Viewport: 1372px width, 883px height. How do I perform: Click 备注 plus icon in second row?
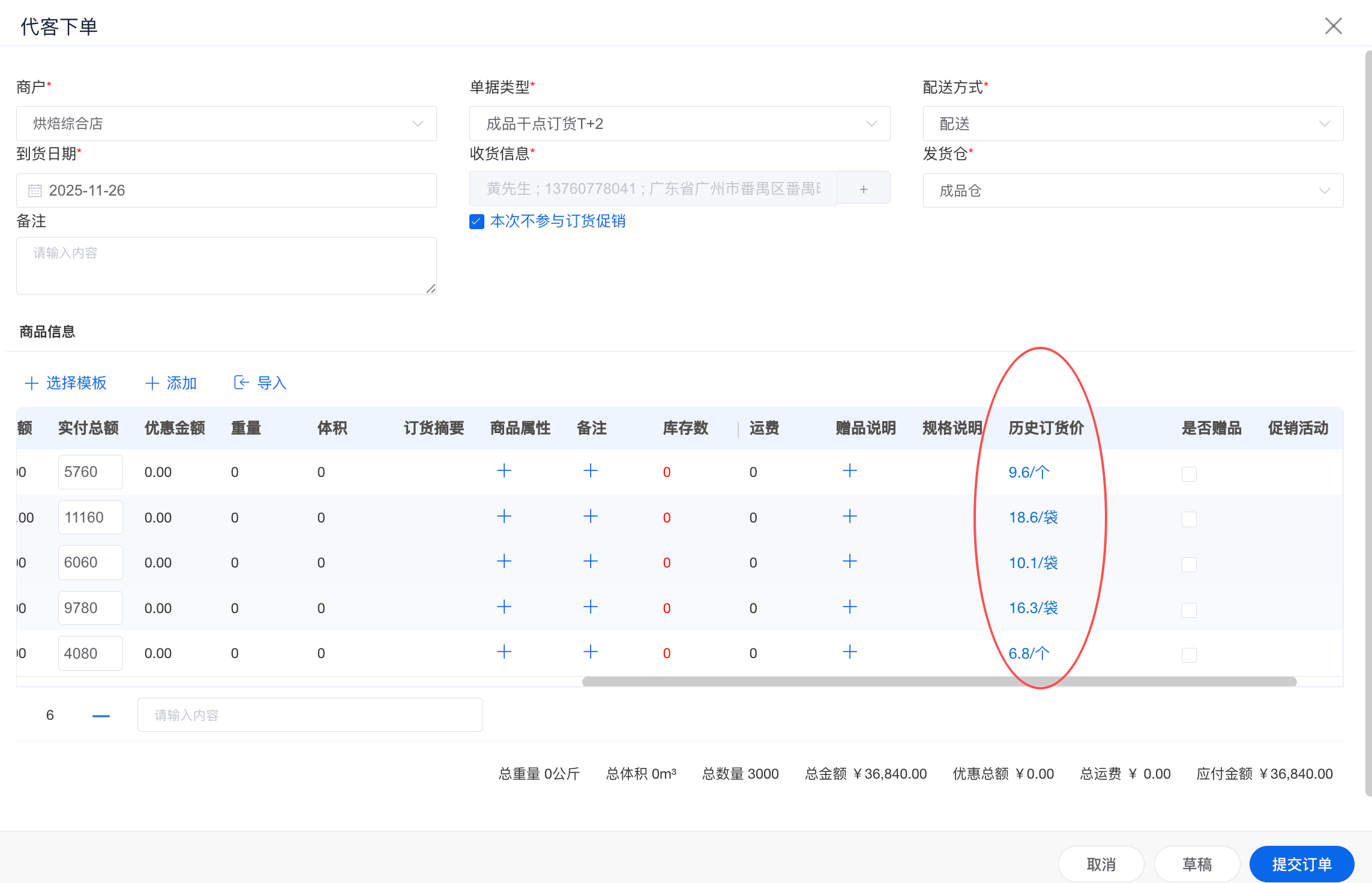[x=591, y=516]
